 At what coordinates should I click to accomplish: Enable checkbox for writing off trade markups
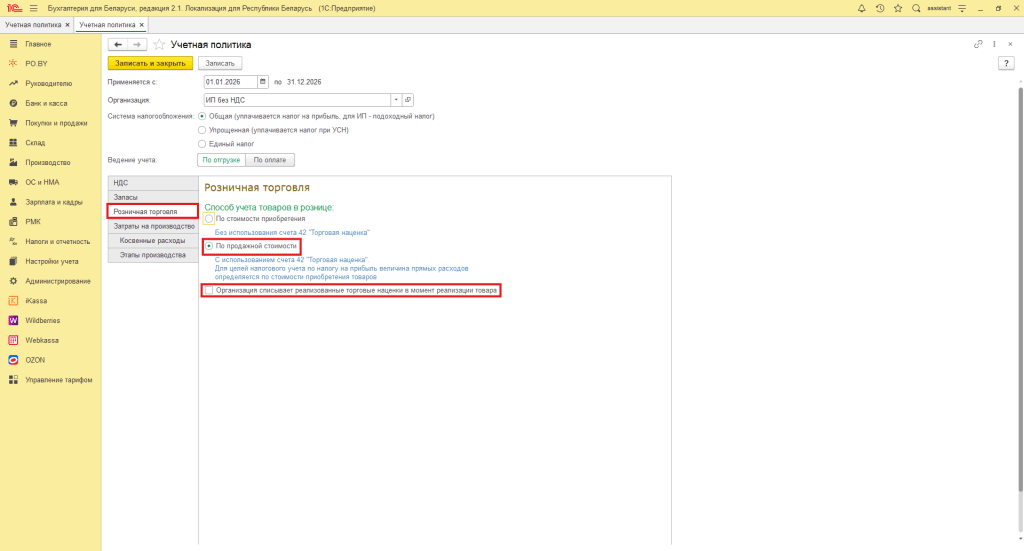click(208, 290)
